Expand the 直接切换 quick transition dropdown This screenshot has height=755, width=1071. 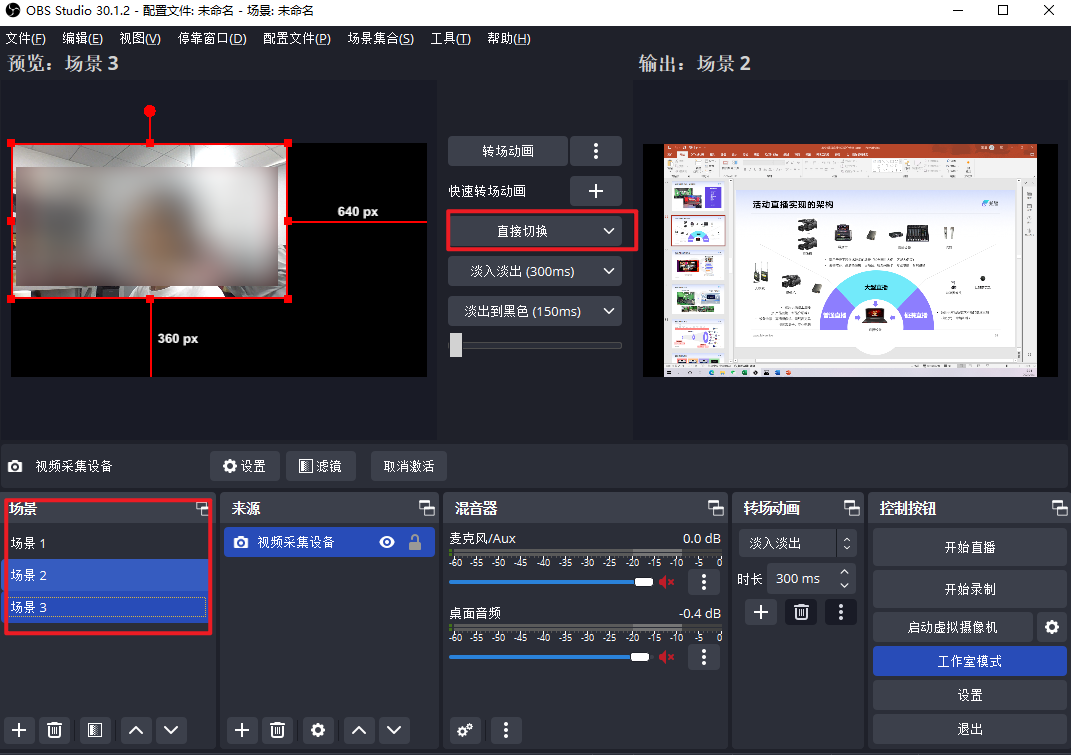click(609, 231)
